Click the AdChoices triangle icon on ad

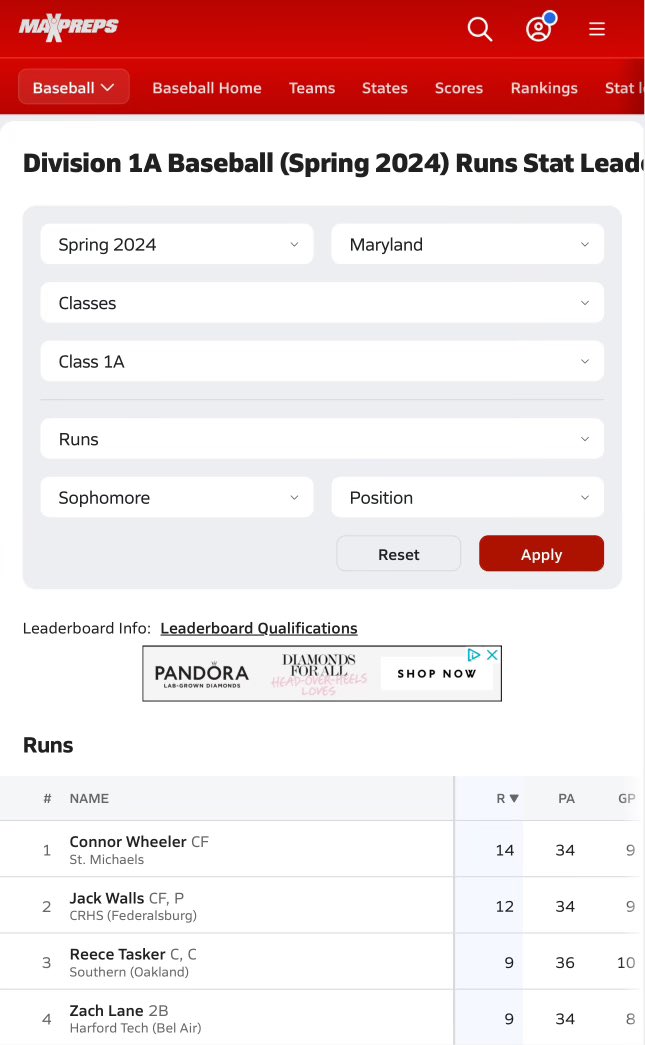click(474, 654)
